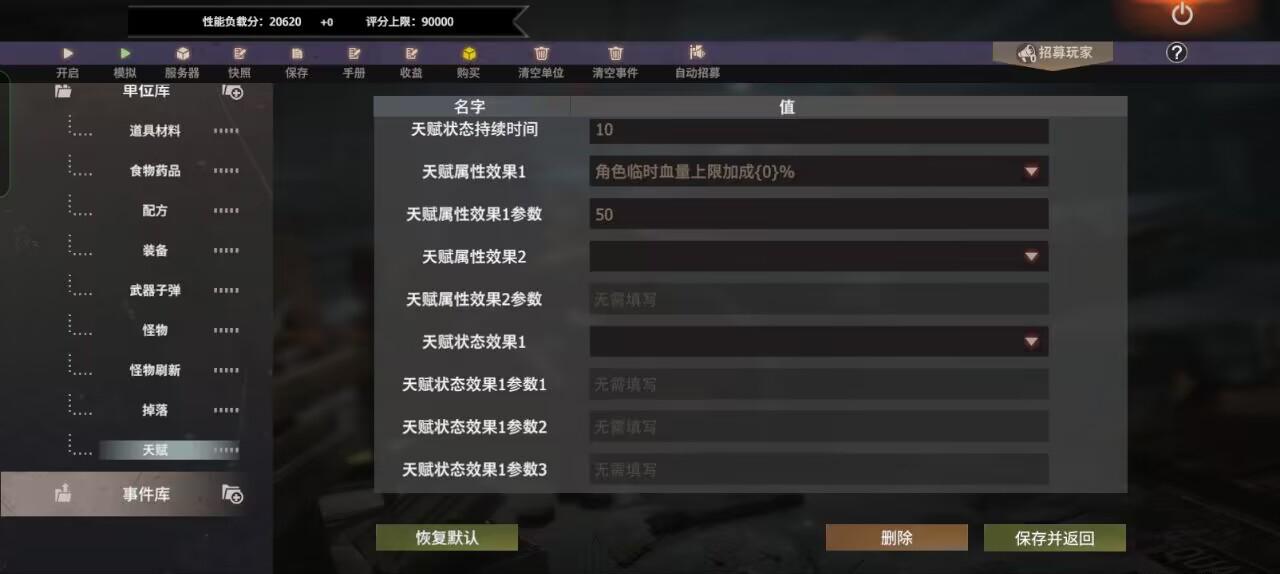Click the 清空事件 trash icon
1280x574 pixels.
point(615,54)
